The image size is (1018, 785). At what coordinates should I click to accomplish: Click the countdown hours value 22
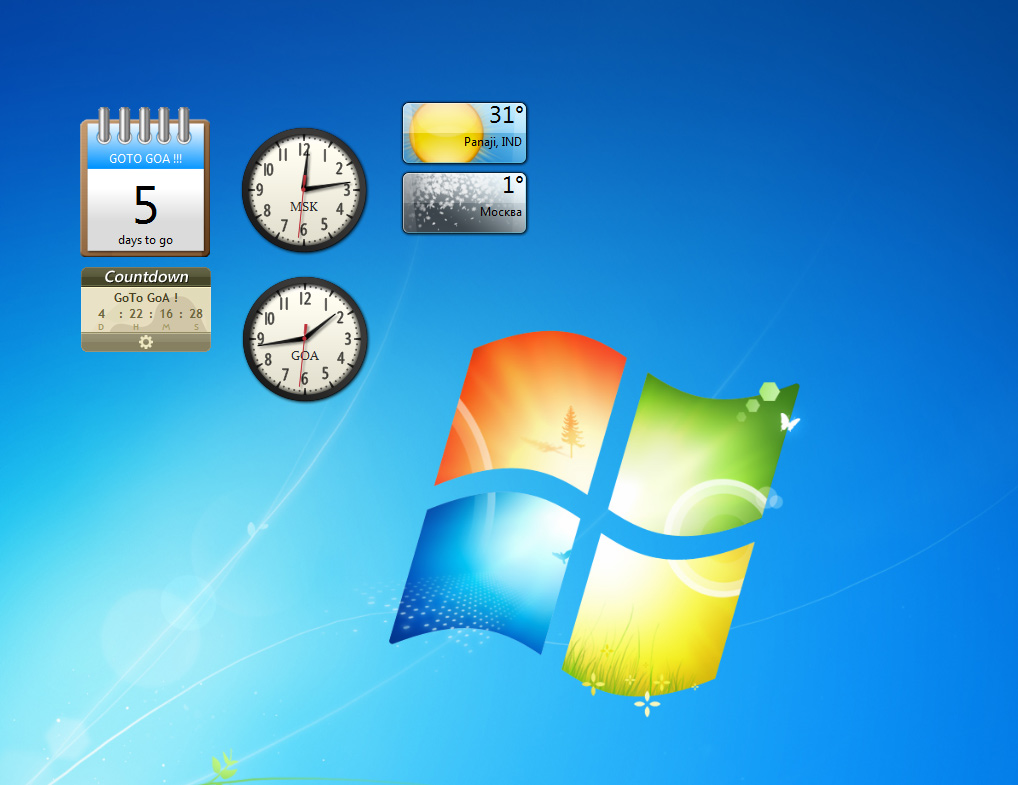coord(135,314)
